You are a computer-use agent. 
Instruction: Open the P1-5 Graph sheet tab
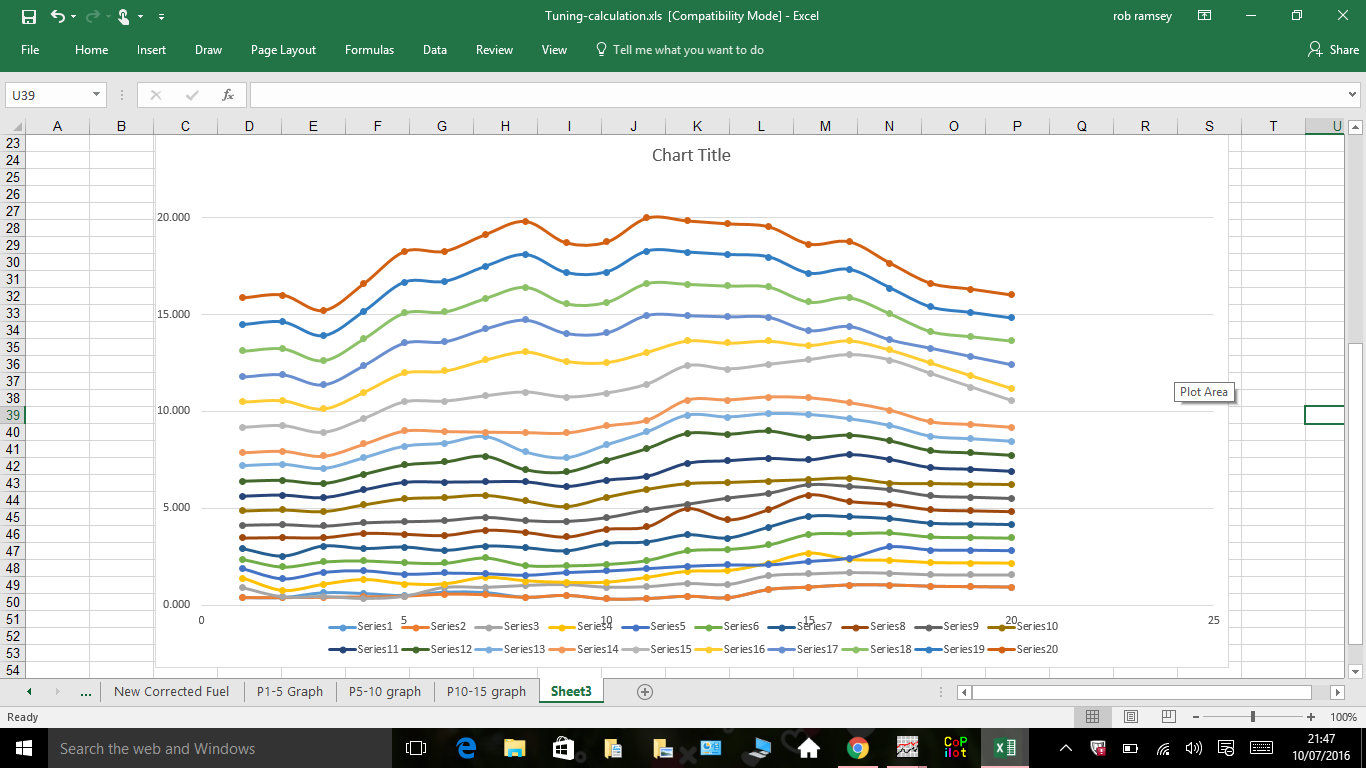point(290,691)
